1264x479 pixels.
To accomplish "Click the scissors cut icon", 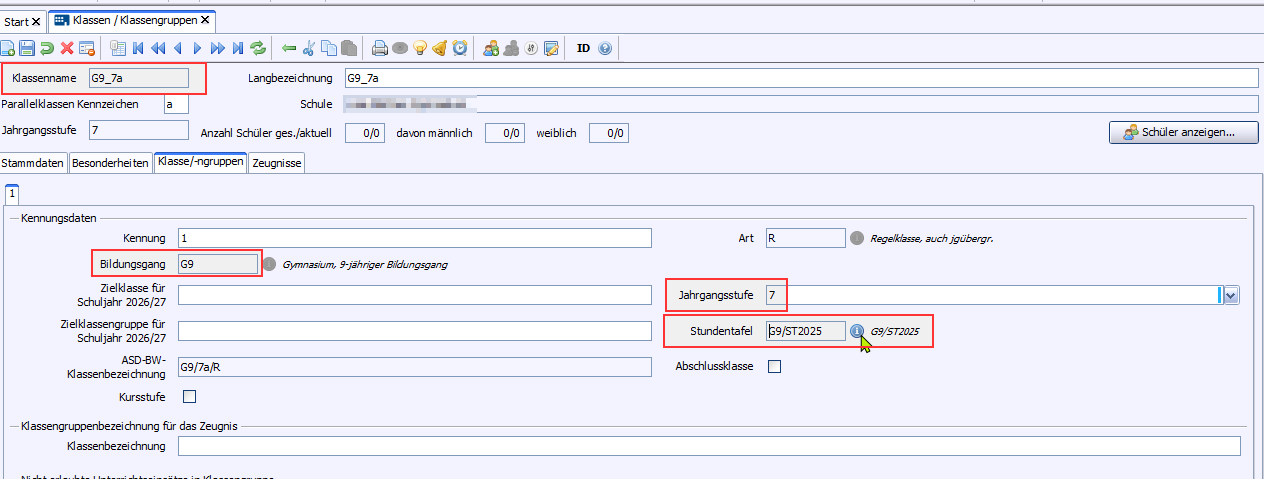I will (x=309, y=48).
